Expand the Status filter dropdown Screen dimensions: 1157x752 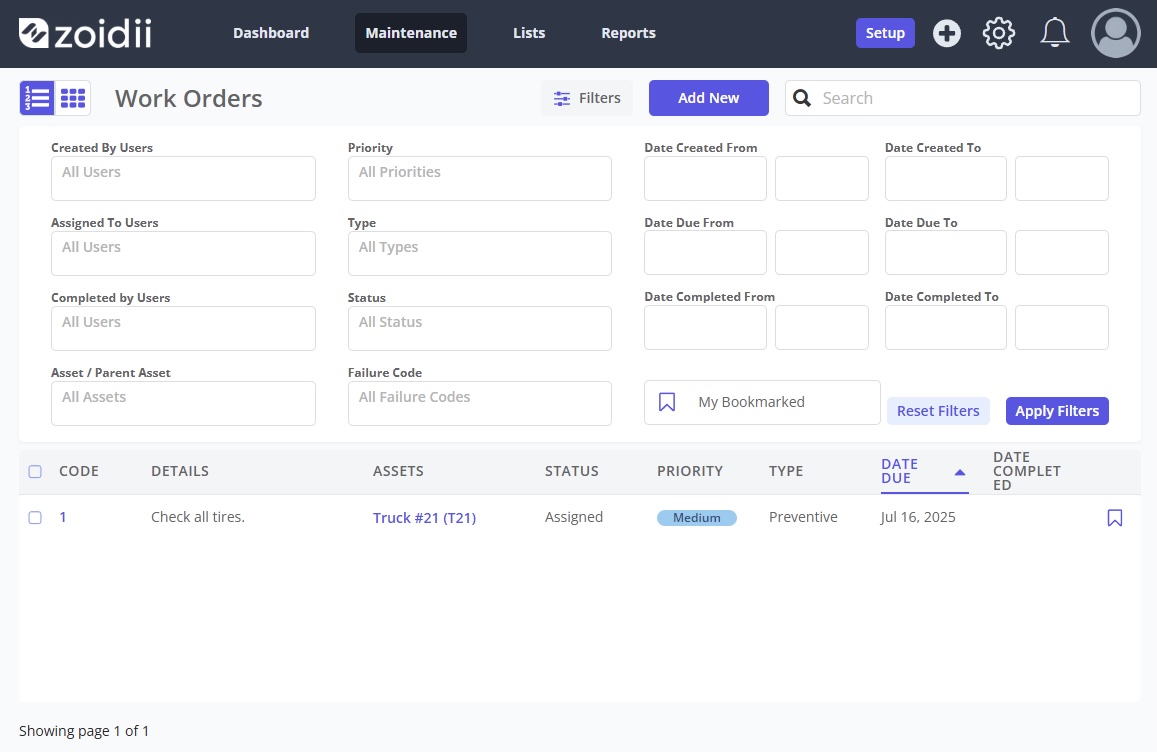(x=479, y=328)
